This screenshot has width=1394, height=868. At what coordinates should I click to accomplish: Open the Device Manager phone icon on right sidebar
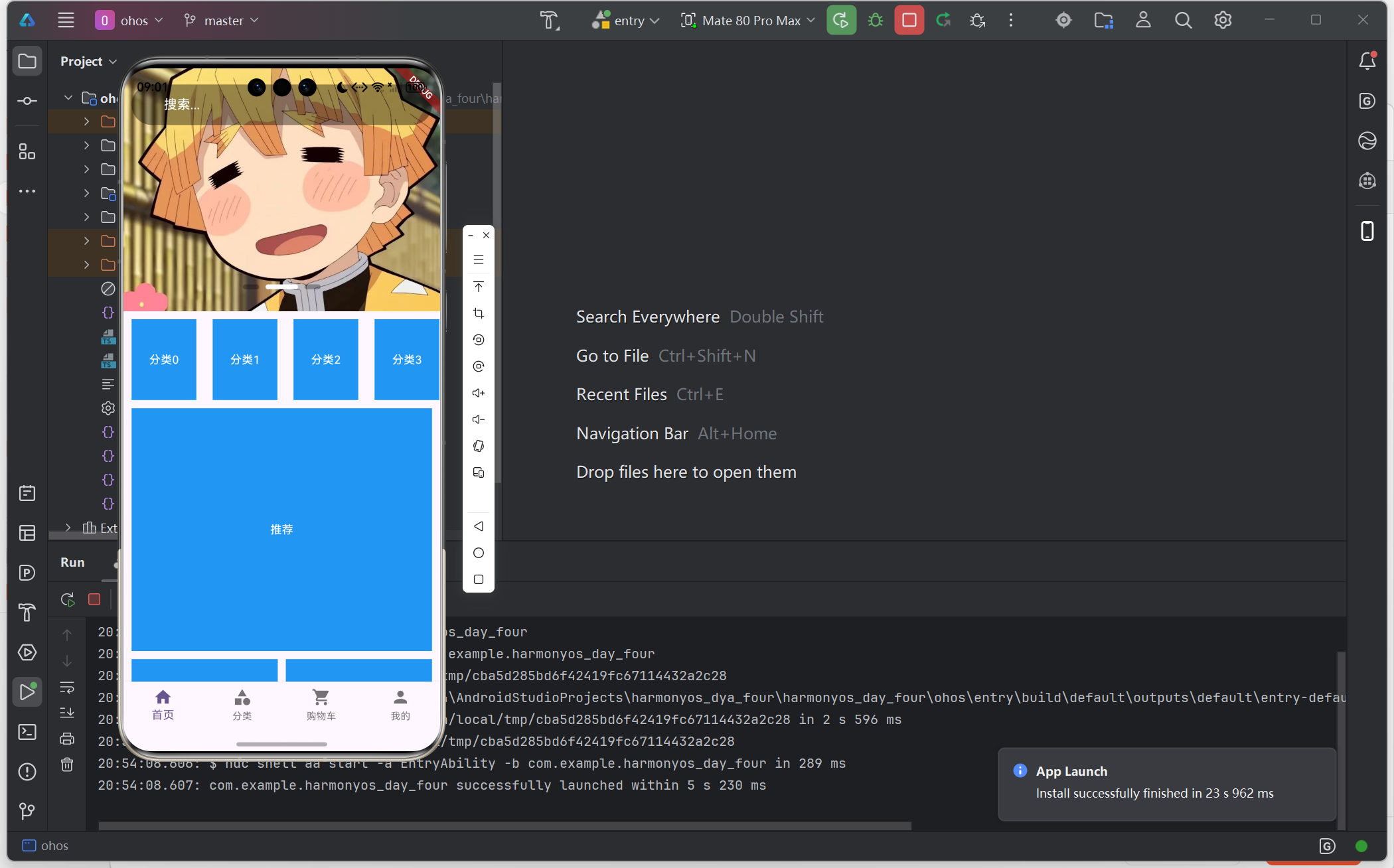point(1367,231)
